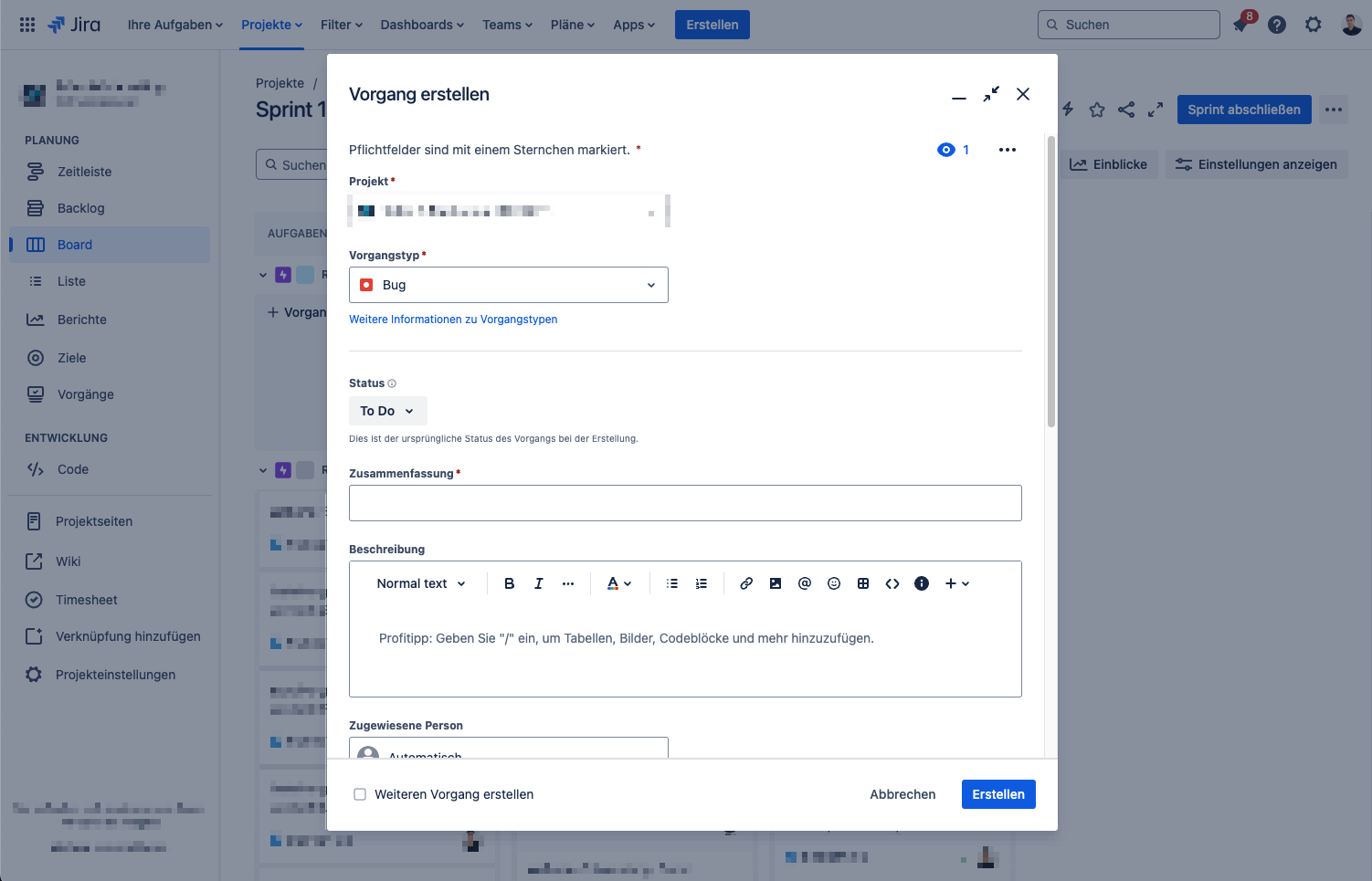Click Sprint abschließen button
Image resolution: width=1372 pixels, height=881 pixels.
(x=1244, y=110)
